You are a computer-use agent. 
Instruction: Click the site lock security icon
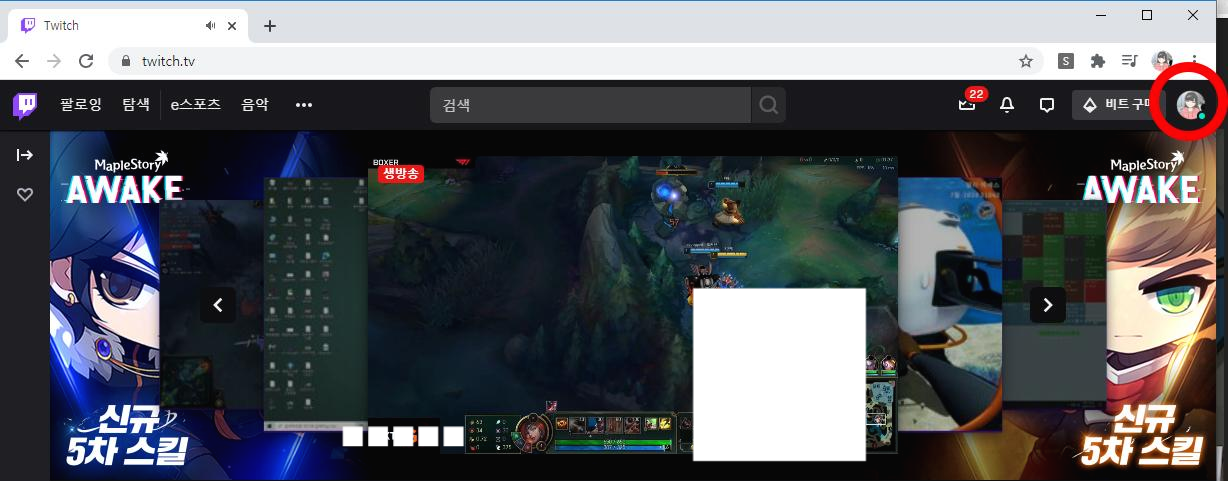(x=125, y=61)
